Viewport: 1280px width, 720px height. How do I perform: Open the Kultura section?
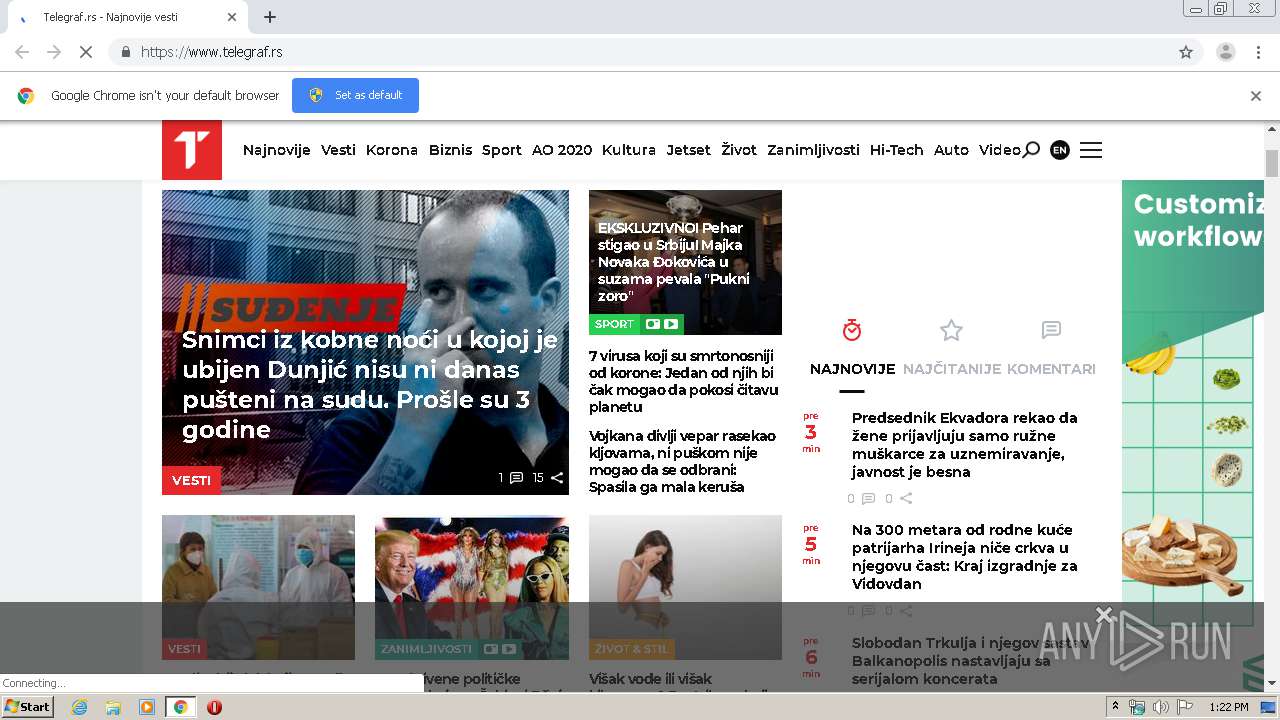[629, 150]
